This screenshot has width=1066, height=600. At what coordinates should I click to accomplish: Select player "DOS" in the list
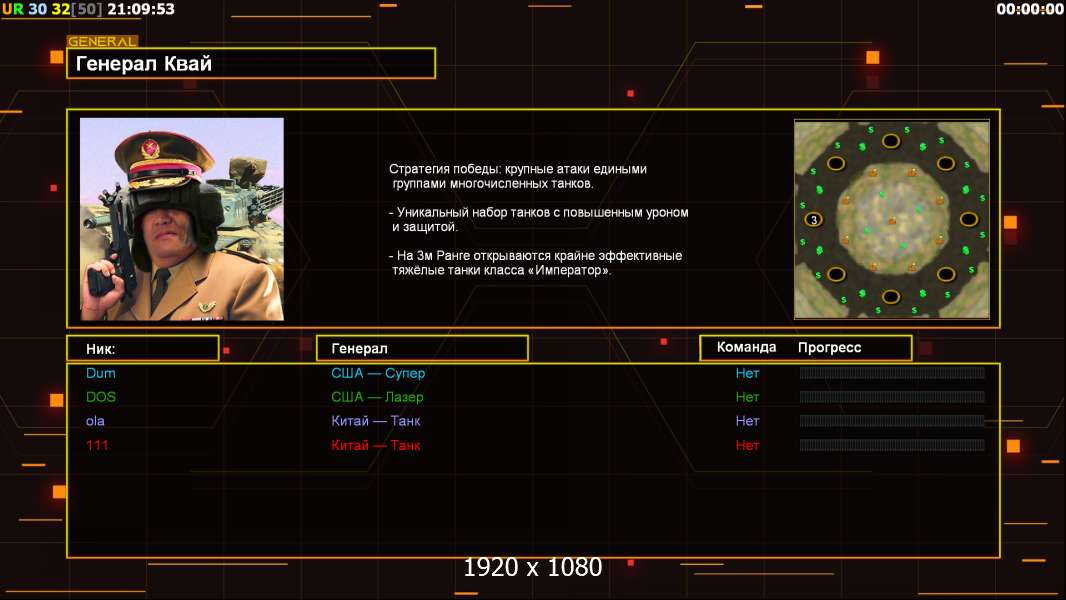tap(101, 397)
